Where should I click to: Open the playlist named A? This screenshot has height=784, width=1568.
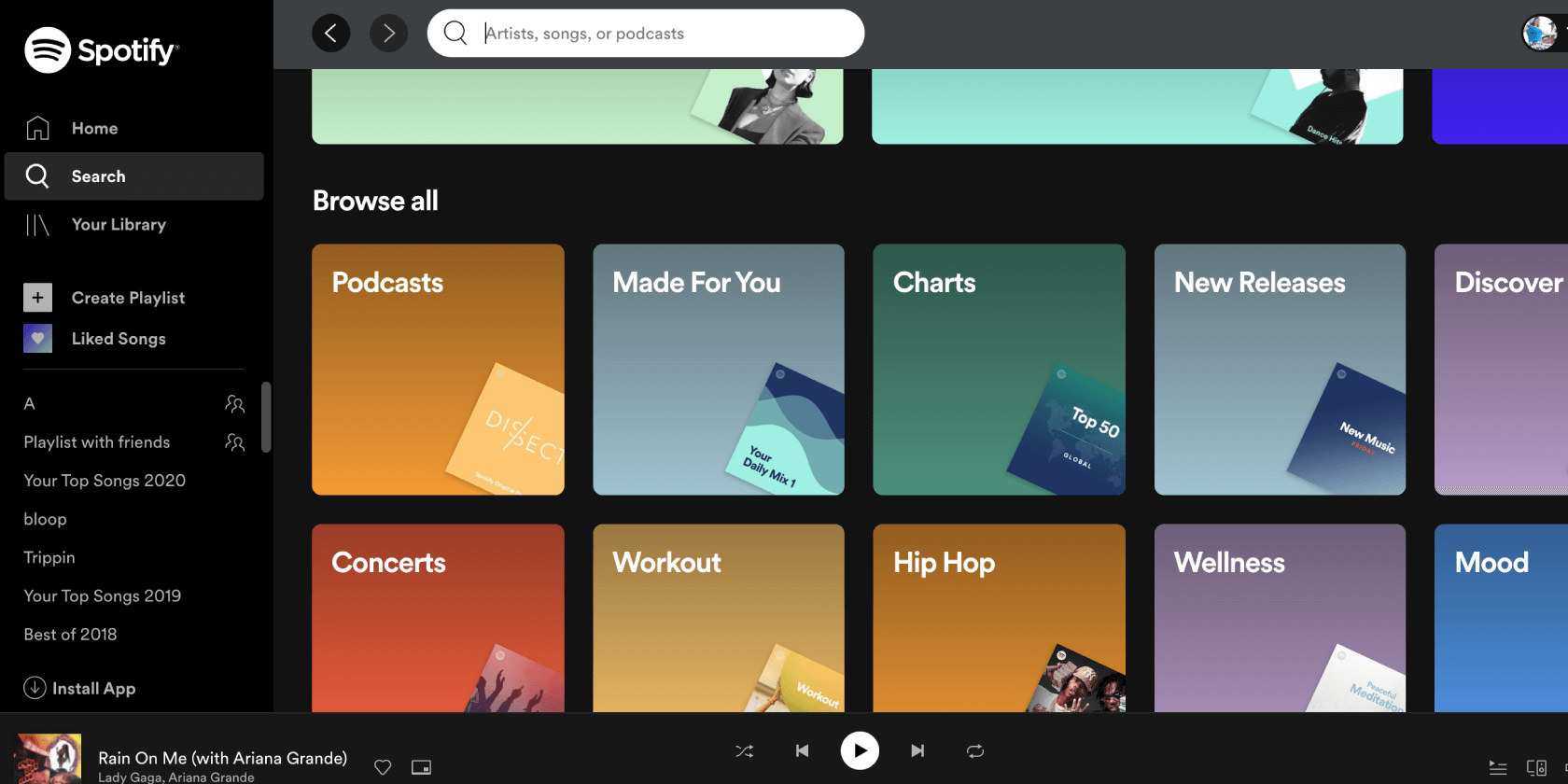29,403
